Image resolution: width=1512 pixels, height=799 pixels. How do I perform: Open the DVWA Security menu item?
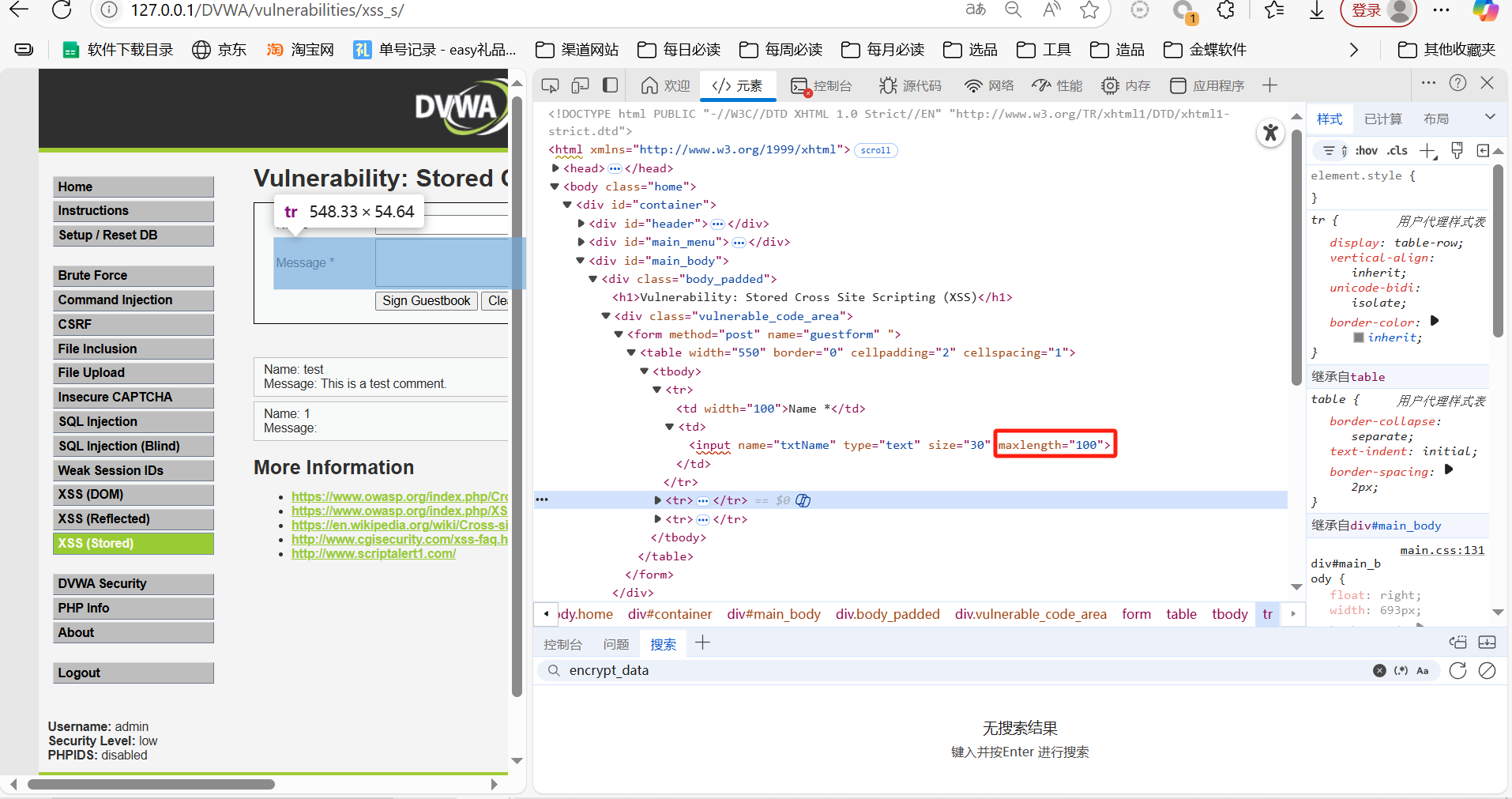point(134,583)
